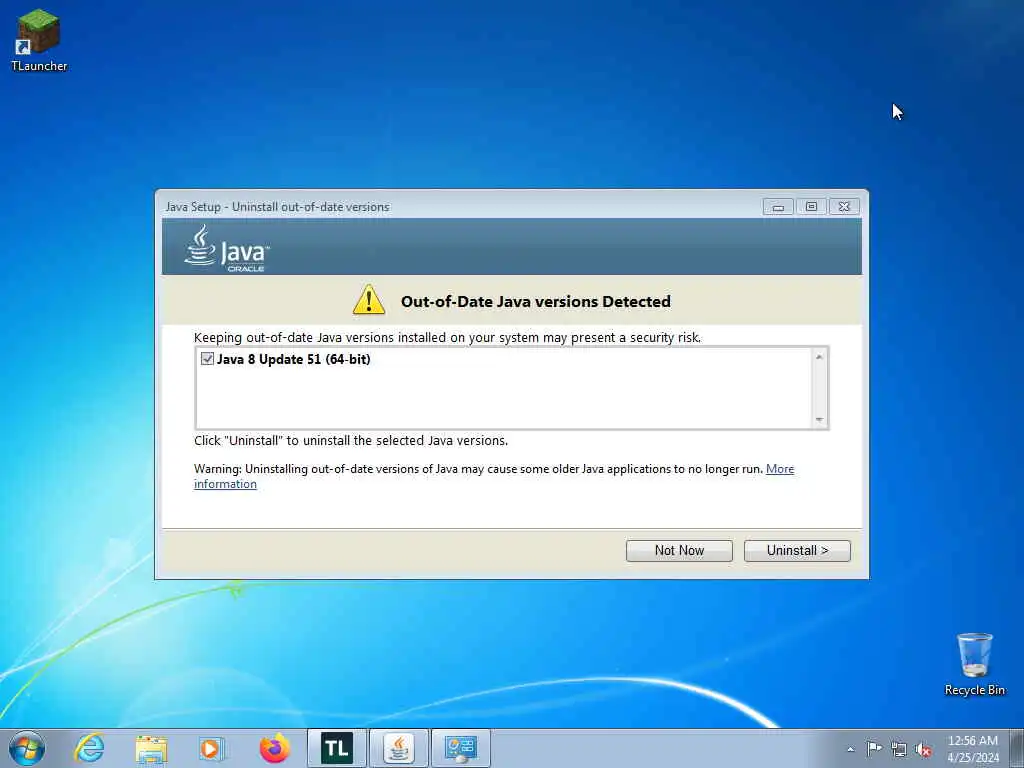The width and height of the screenshot is (1024, 768).
Task: Open the Windows Start menu orb
Action: click(x=27, y=748)
